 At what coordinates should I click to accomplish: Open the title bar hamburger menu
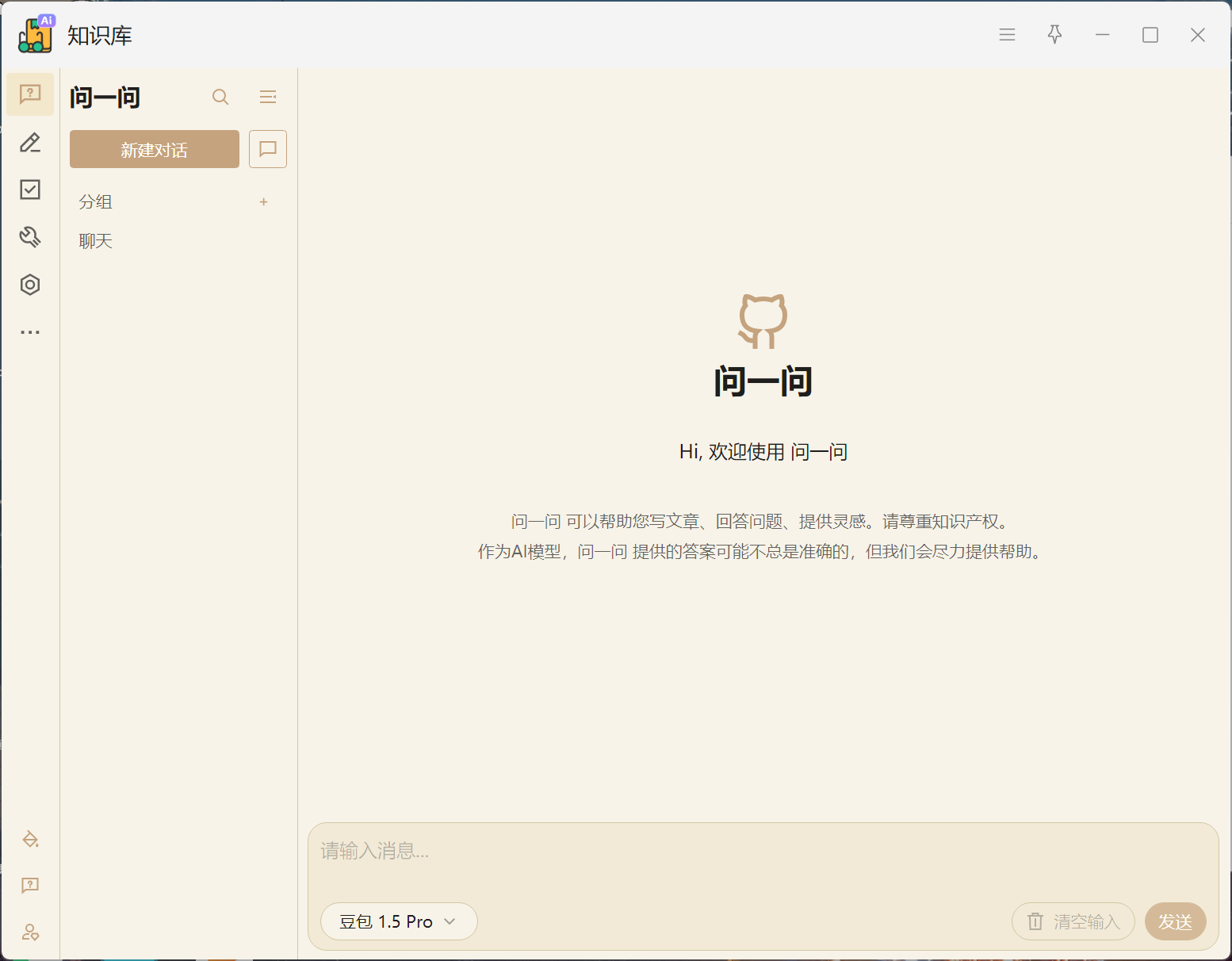click(1007, 35)
